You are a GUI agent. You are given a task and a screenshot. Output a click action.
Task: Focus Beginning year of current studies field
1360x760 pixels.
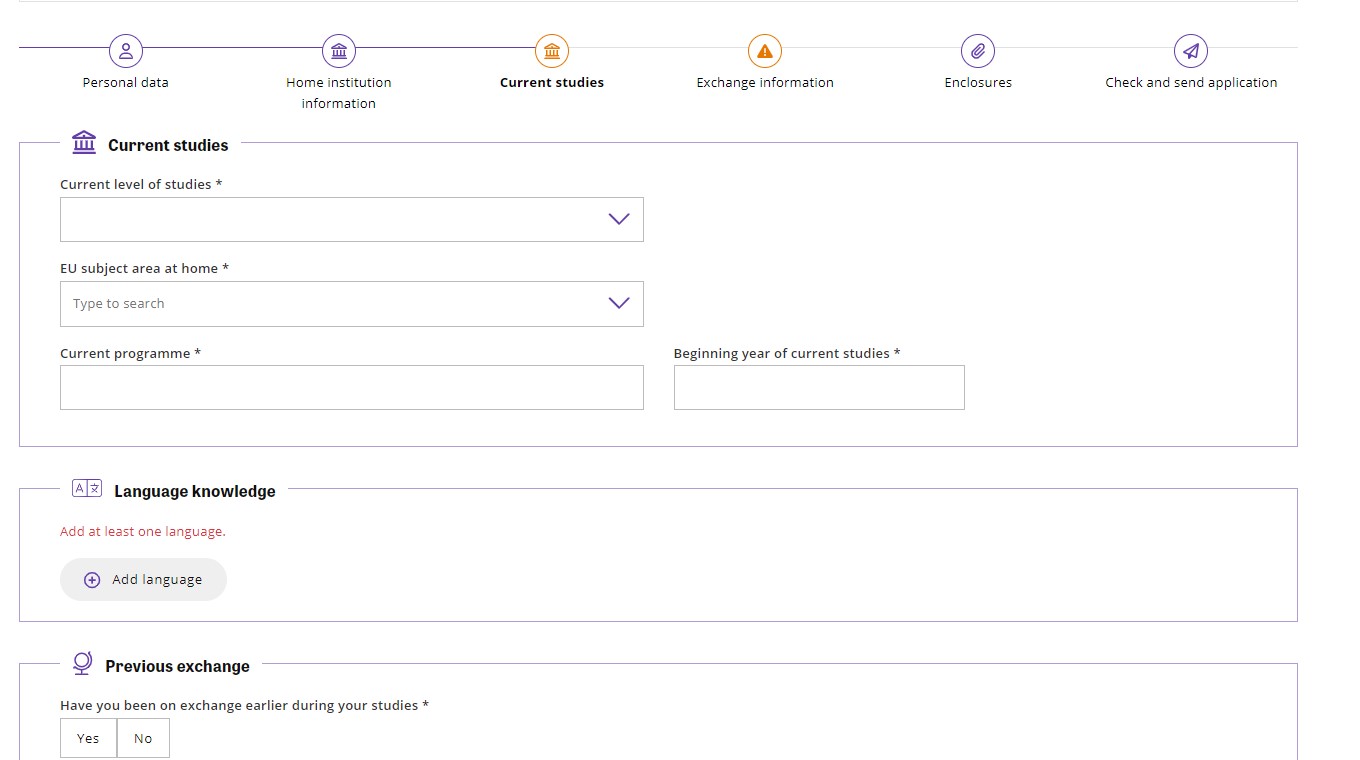(819, 387)
